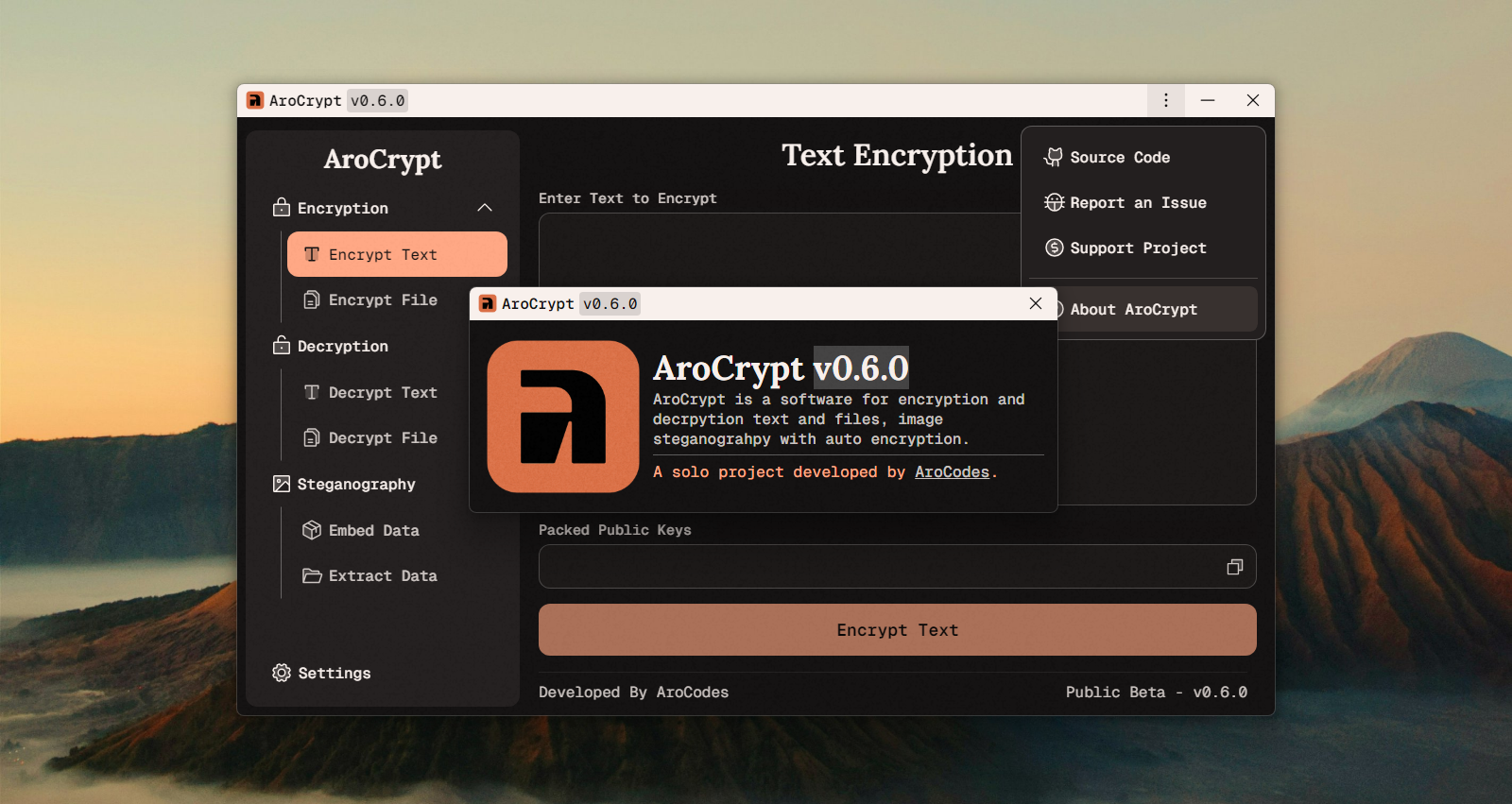This screenshot has height=804, width=1512.
Task: Click the Source Code GitHub icon
Action: (x=1054, y=157)
